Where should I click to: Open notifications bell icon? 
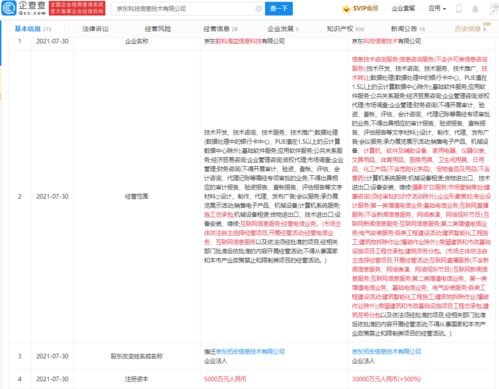click(475, 9)
